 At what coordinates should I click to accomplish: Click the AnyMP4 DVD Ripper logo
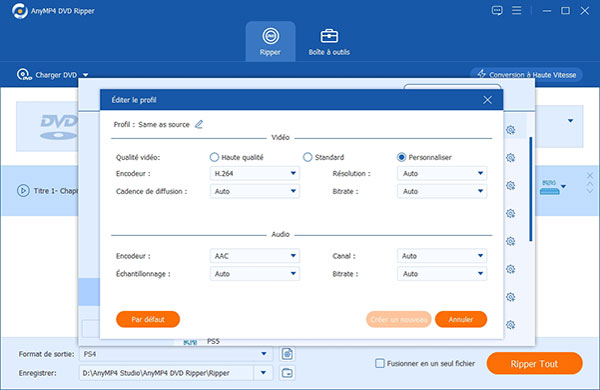point(20,11)
